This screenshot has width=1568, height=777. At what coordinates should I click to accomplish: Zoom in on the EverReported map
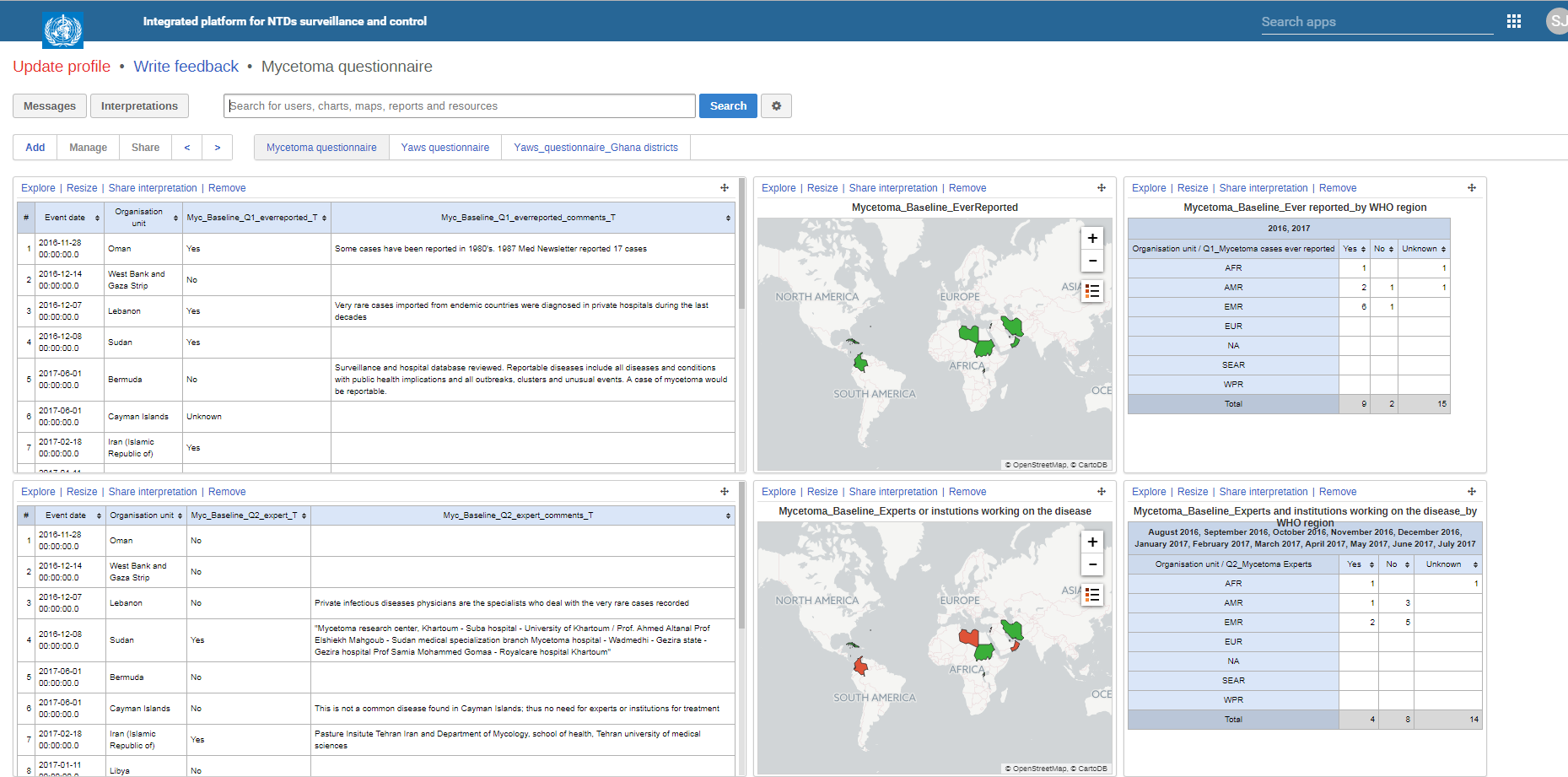[1092, 239]
